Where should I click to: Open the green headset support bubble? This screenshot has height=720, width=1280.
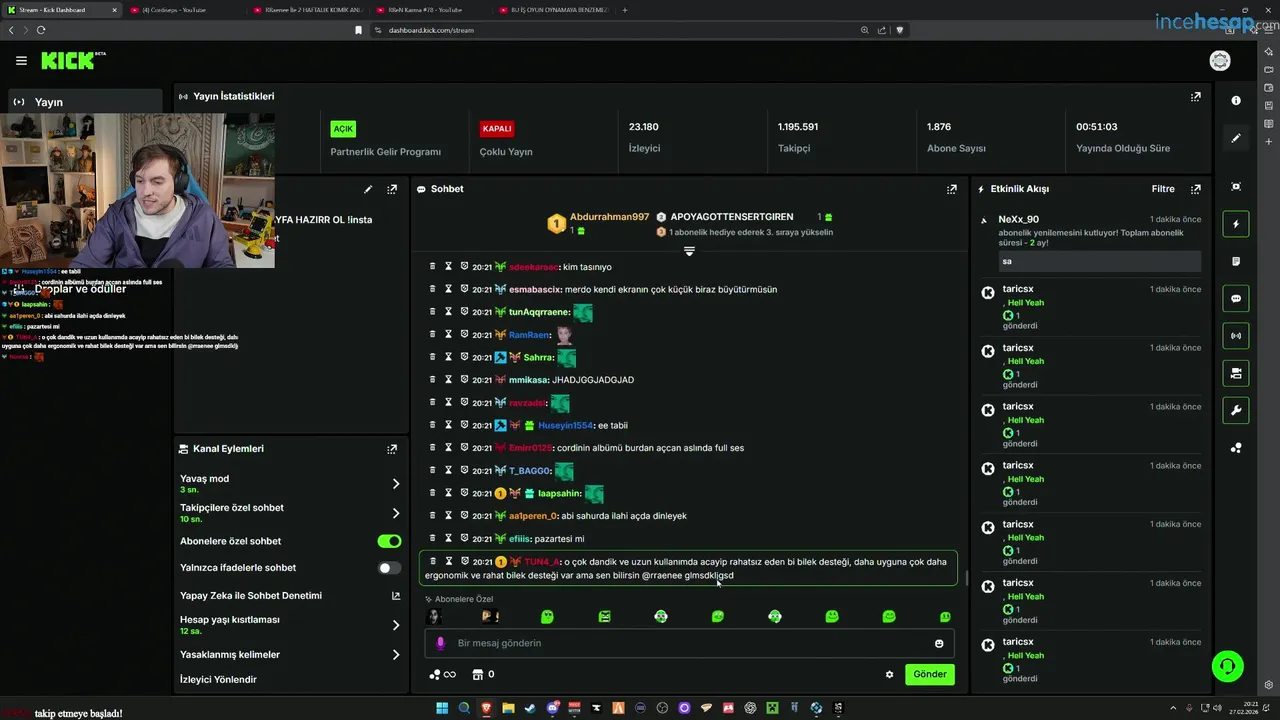pos(1227,666)
